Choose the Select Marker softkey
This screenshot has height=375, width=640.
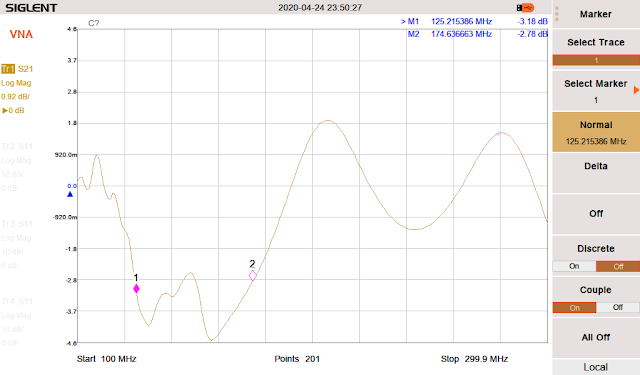pos(596,91)
